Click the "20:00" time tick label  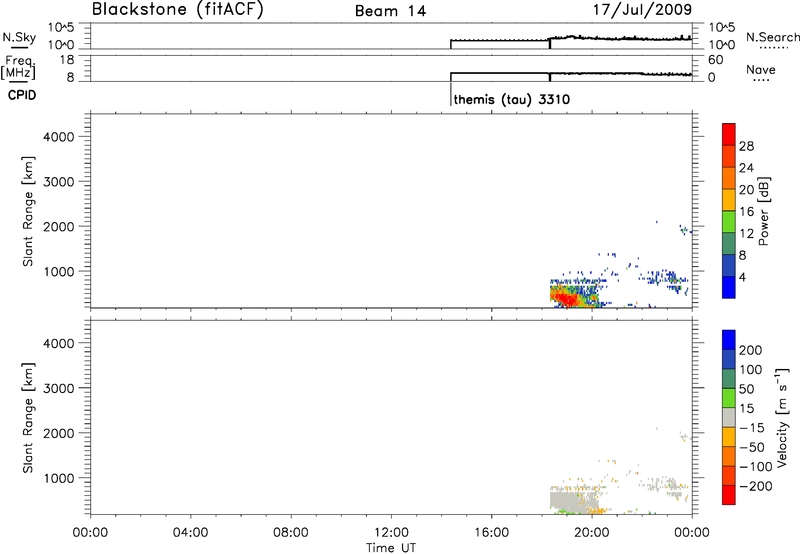[x=592, y=533]
